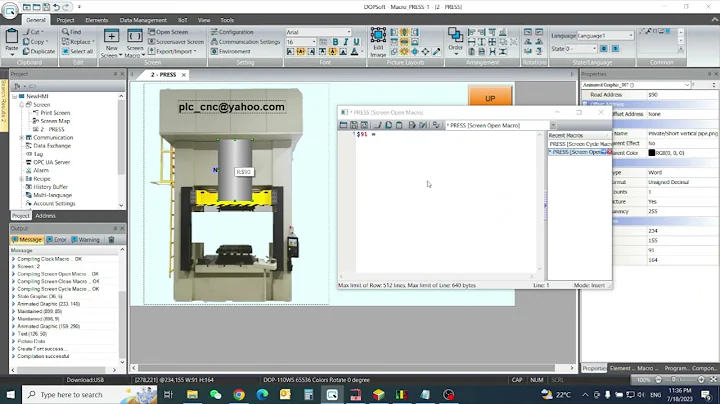The width and height of the screenshot is (720, 404).
Task: Open the Export/Import dropdown
Action: pos(172,51)
